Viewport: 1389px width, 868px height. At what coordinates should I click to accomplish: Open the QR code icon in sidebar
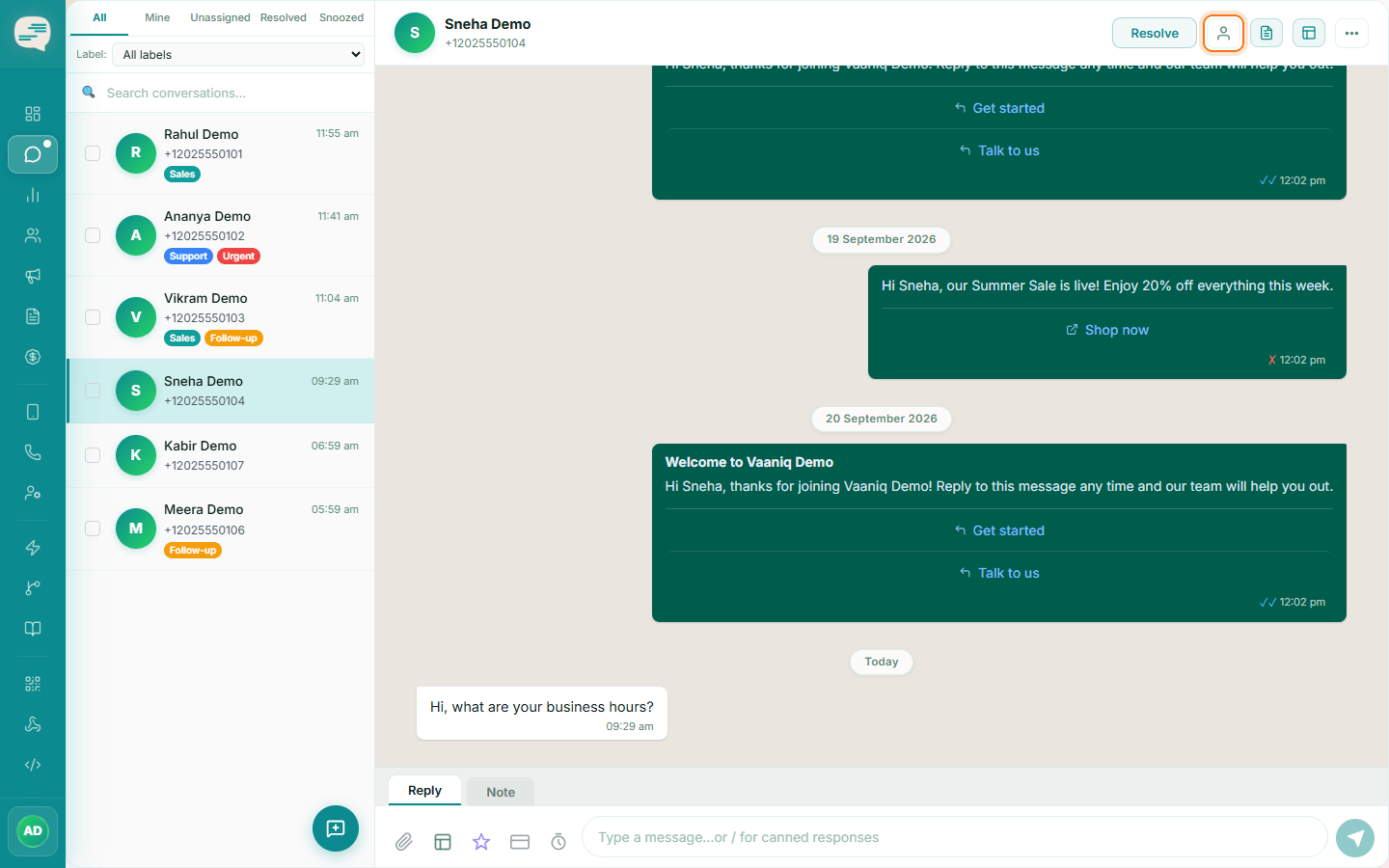click(33, 684)
